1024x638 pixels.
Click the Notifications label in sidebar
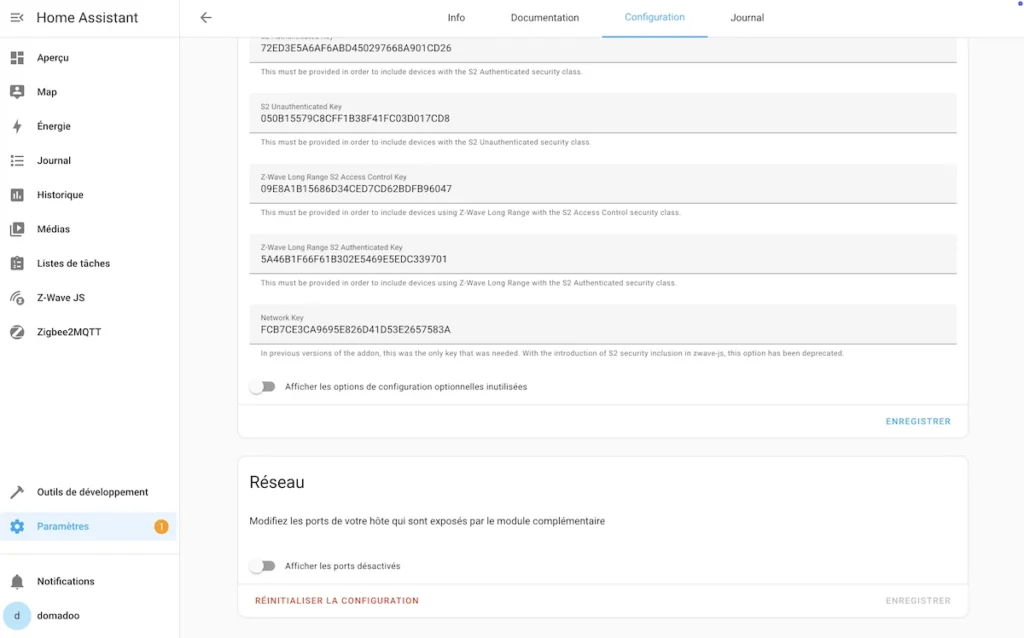tap(65, 581)
